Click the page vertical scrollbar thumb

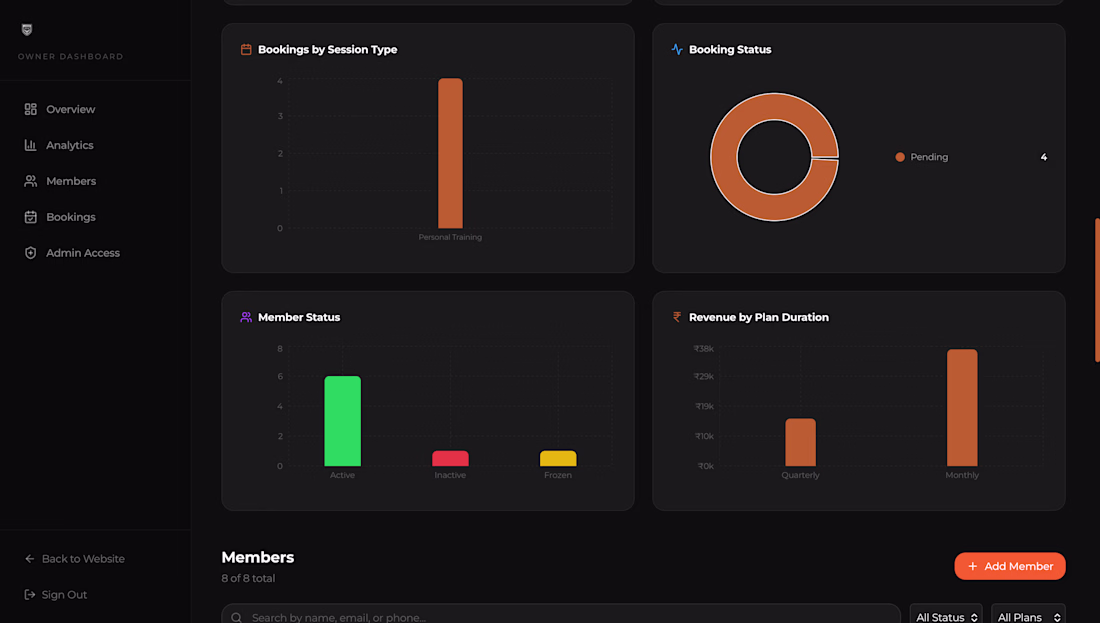point(1097,290)
